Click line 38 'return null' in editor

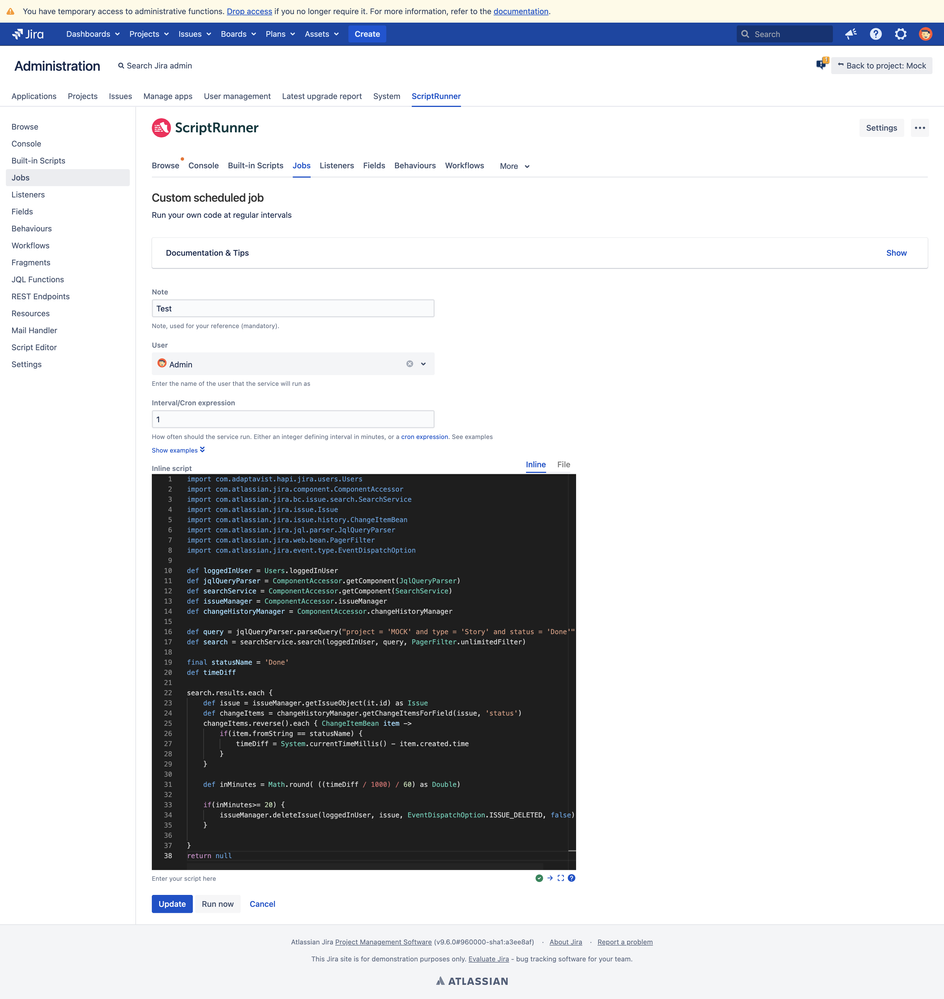[209, 856]
